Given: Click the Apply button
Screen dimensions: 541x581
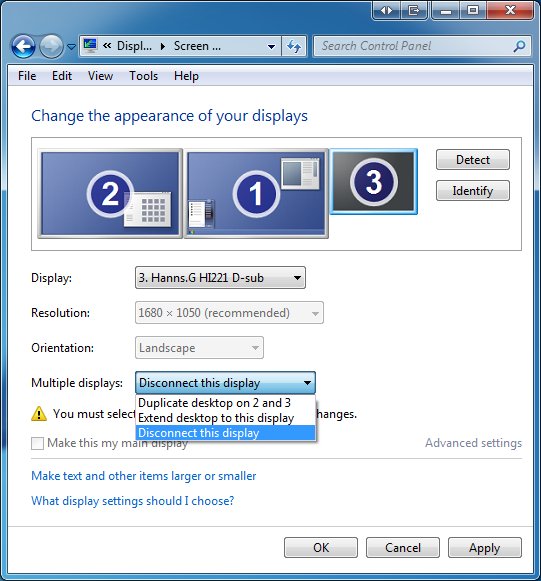Looking at the screenshot, I should pos(485,548).
